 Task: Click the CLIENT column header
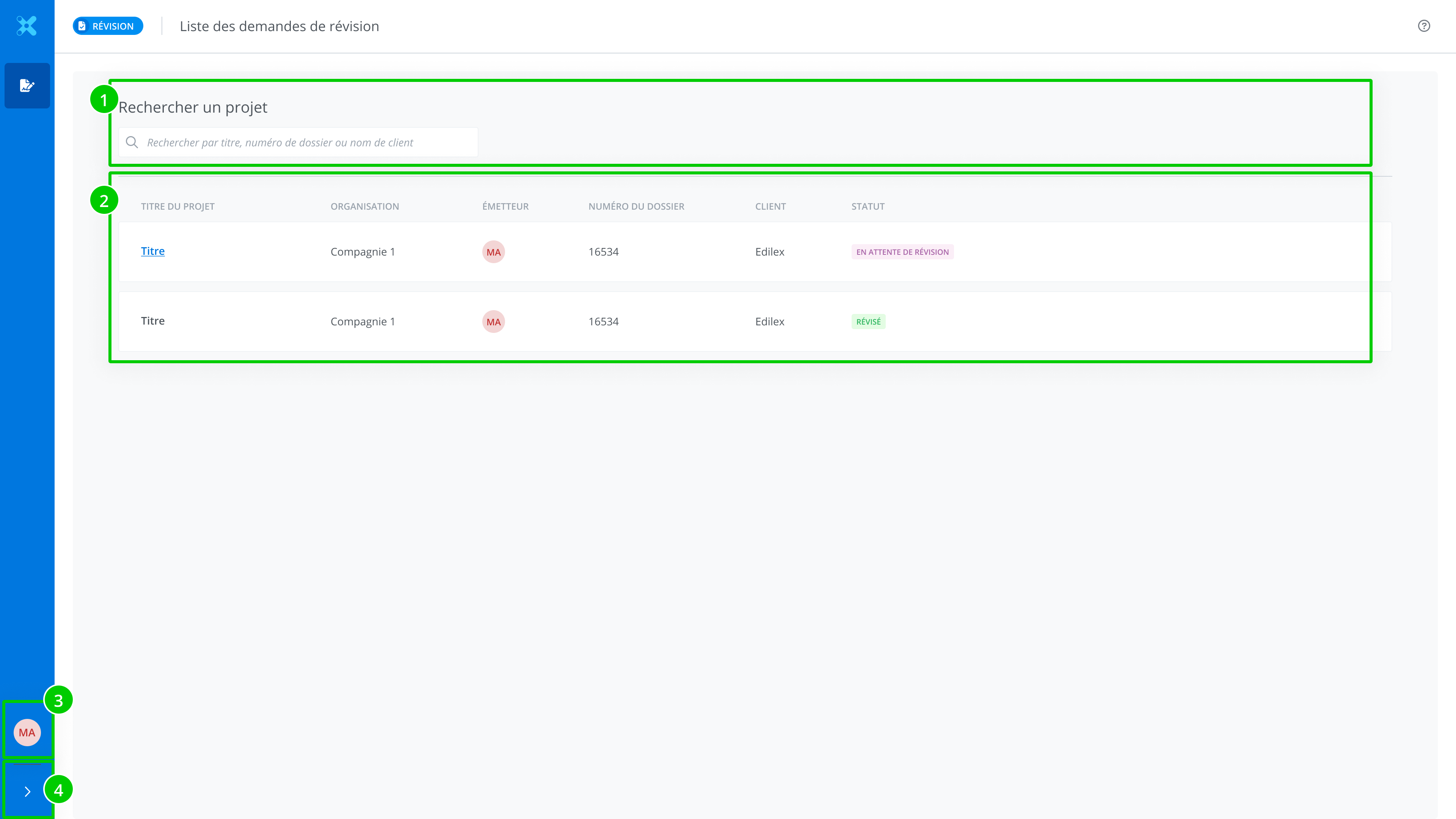point(770,206)
